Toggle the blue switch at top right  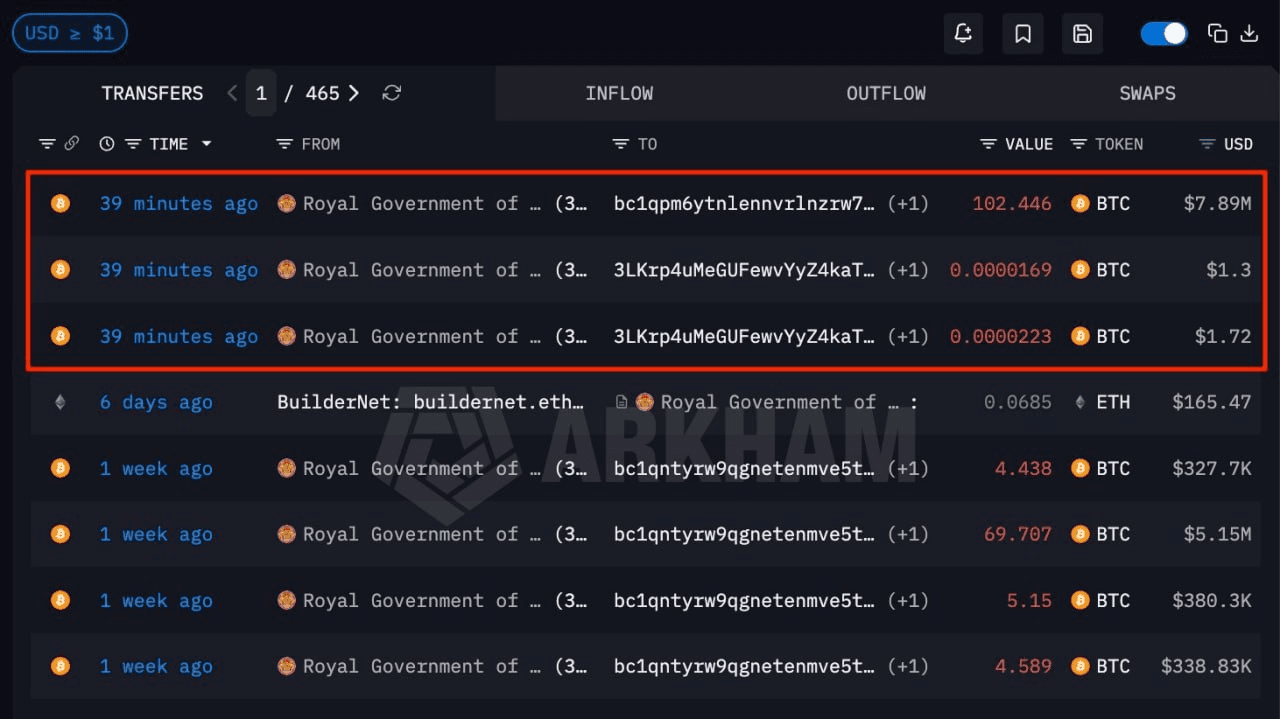point(1164,34)
